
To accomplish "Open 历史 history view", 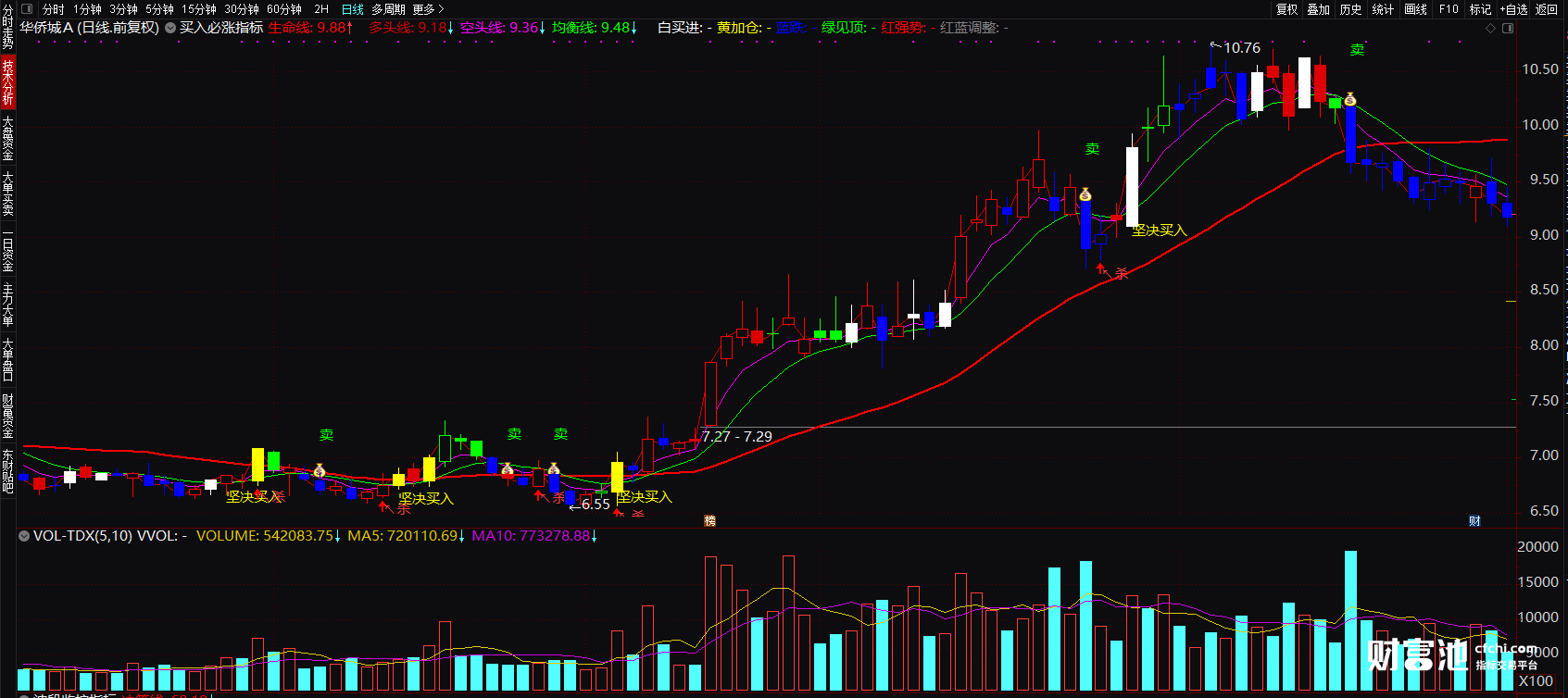I will (1351, 9).
